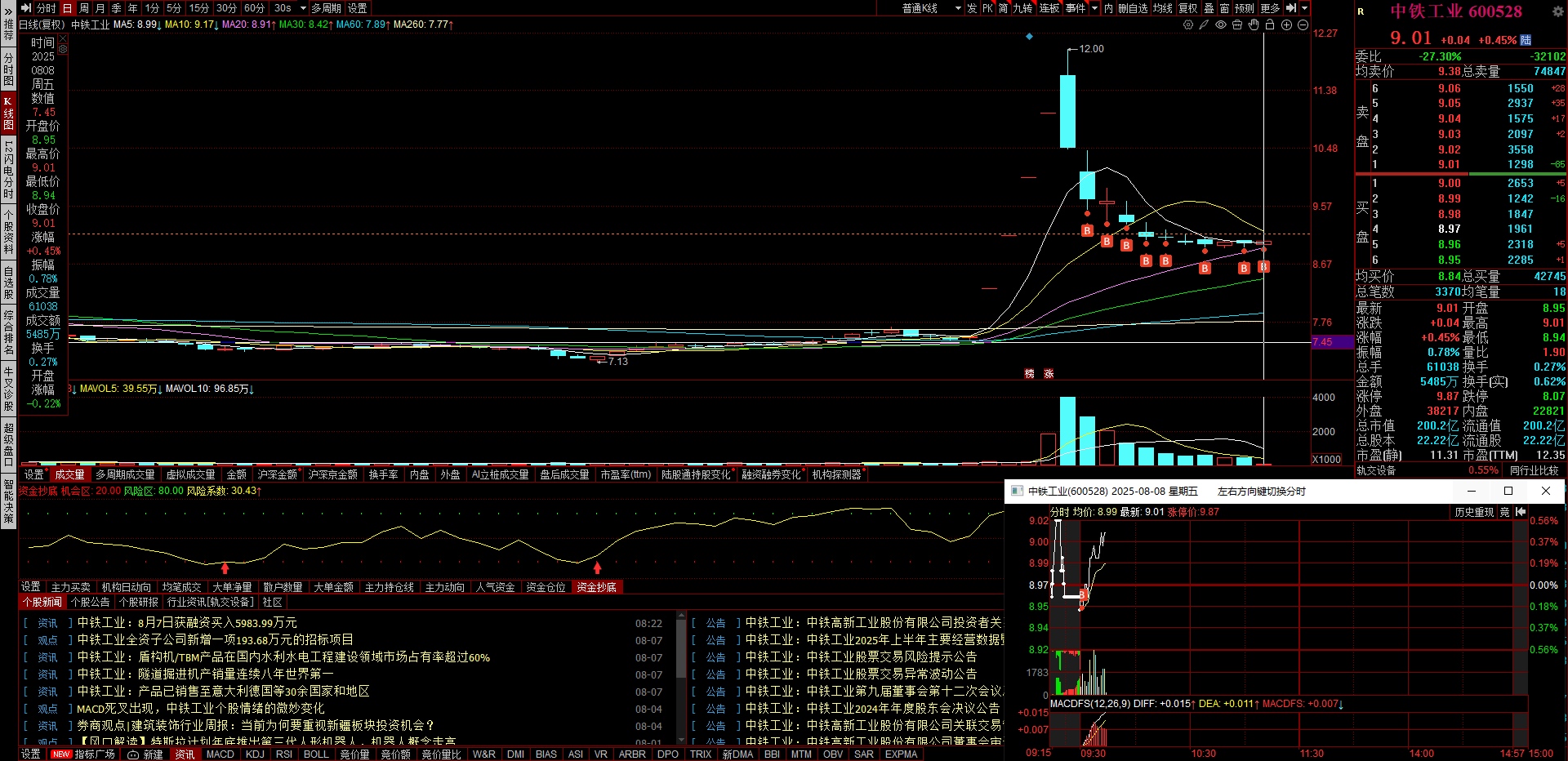Click the panel toggle arrow icon next to 更多
The width and height of the screenshot is (1568, 761).
[x=1291, y=8]
